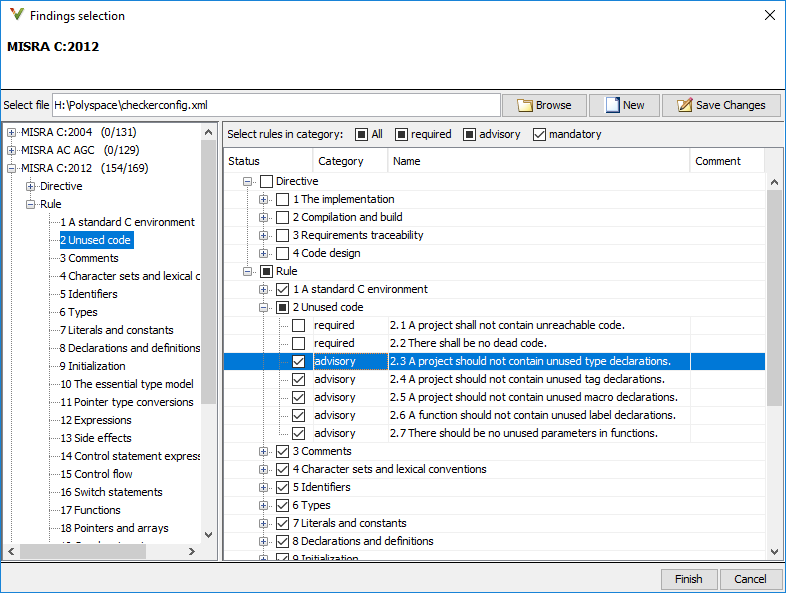Uncheck rule 2.7 unused parameters checkbox
786x593 pixels.
point(298,434)
